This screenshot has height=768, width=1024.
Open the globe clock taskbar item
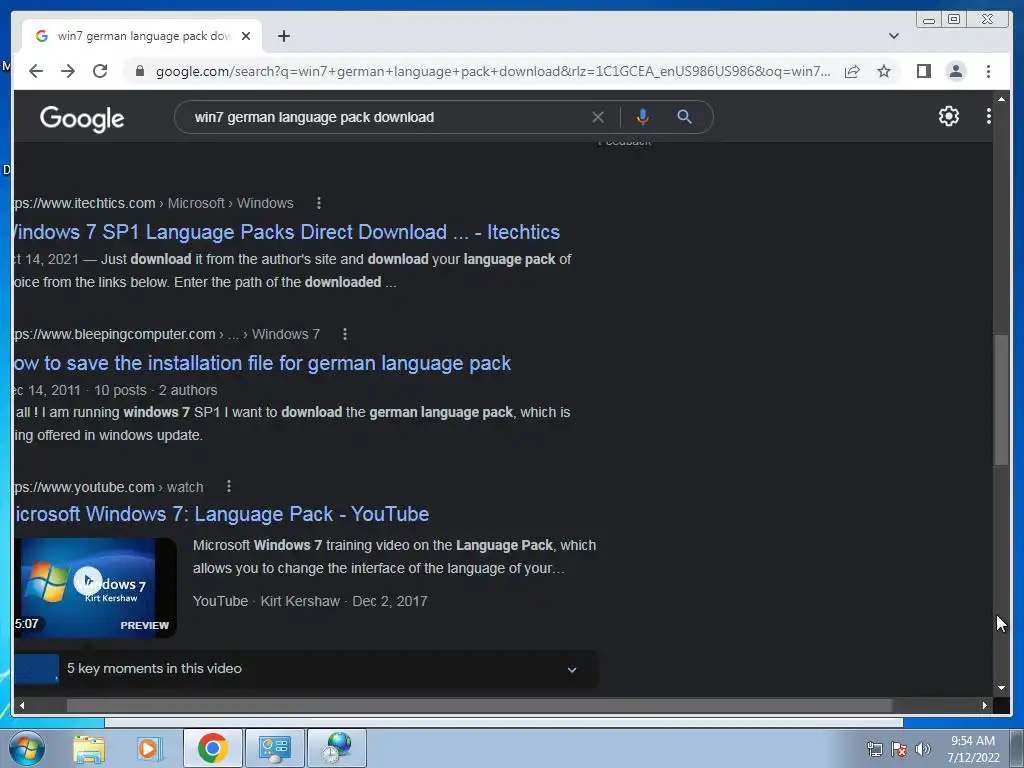point(337,748)
